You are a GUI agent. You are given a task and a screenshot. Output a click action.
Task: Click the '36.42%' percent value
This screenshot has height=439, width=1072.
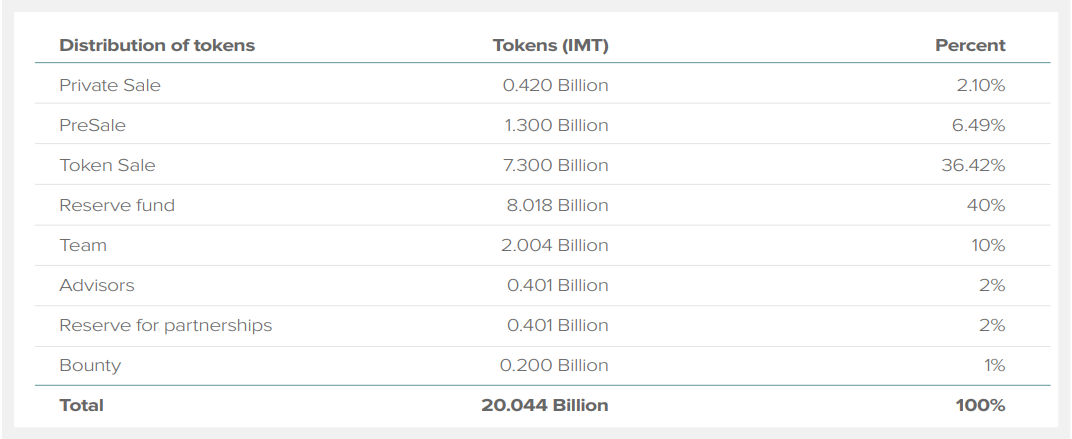point(973,165)
